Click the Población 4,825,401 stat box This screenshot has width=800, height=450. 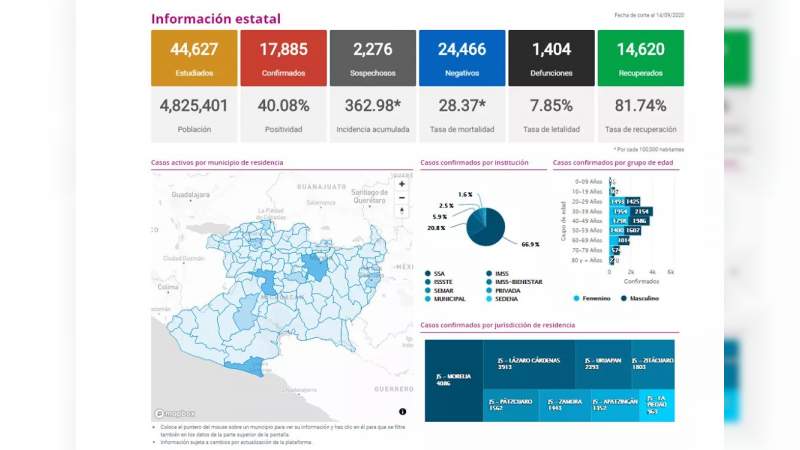[194, 115]
